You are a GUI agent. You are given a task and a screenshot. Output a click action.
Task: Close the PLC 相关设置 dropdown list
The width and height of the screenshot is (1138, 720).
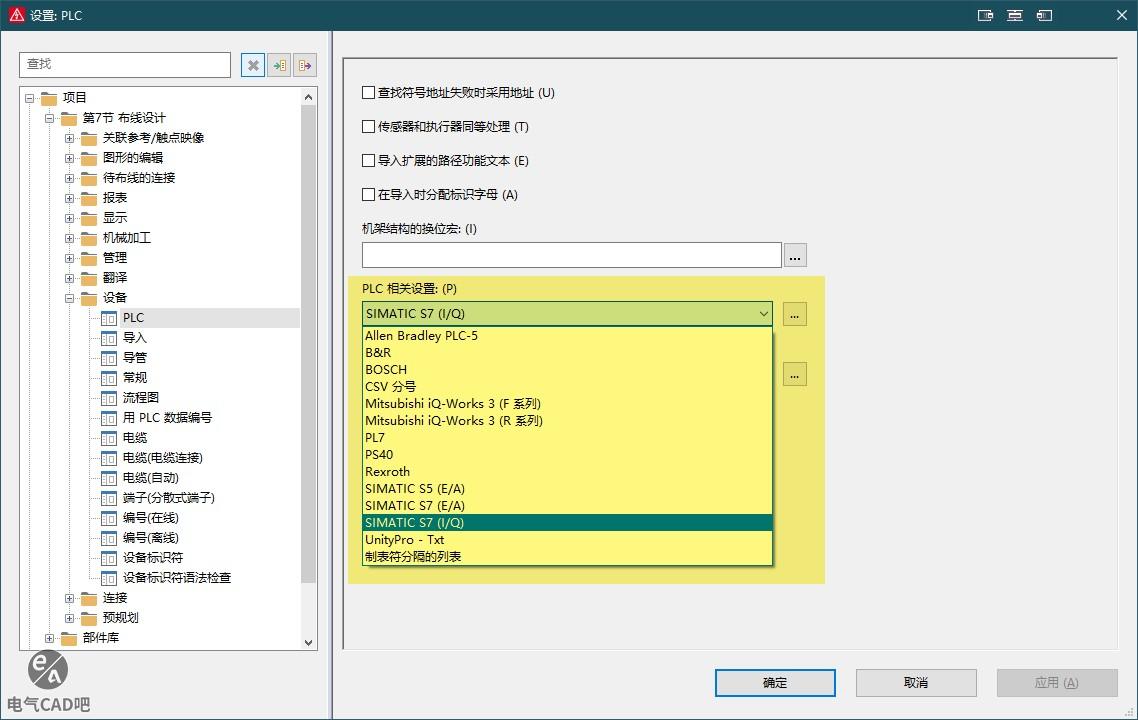[764, 314]
